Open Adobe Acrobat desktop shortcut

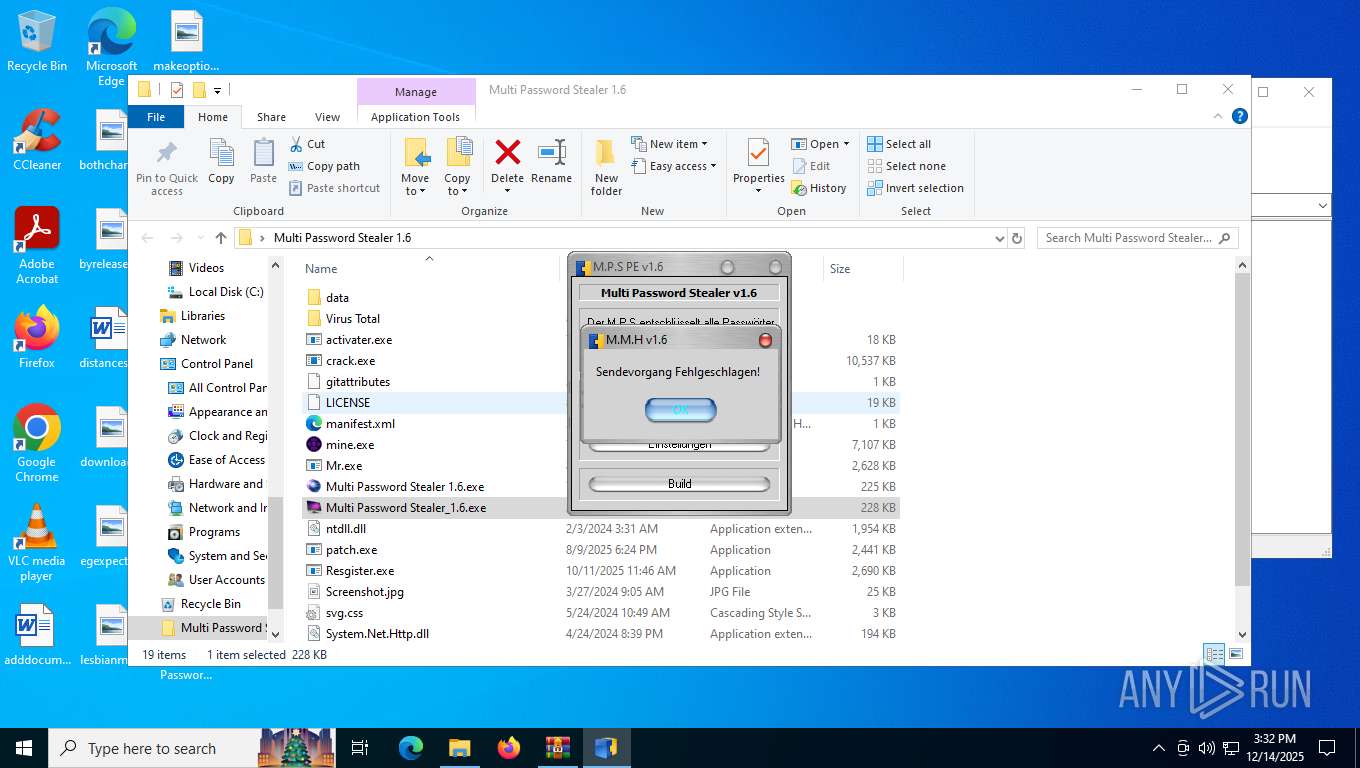coord(37,246)
